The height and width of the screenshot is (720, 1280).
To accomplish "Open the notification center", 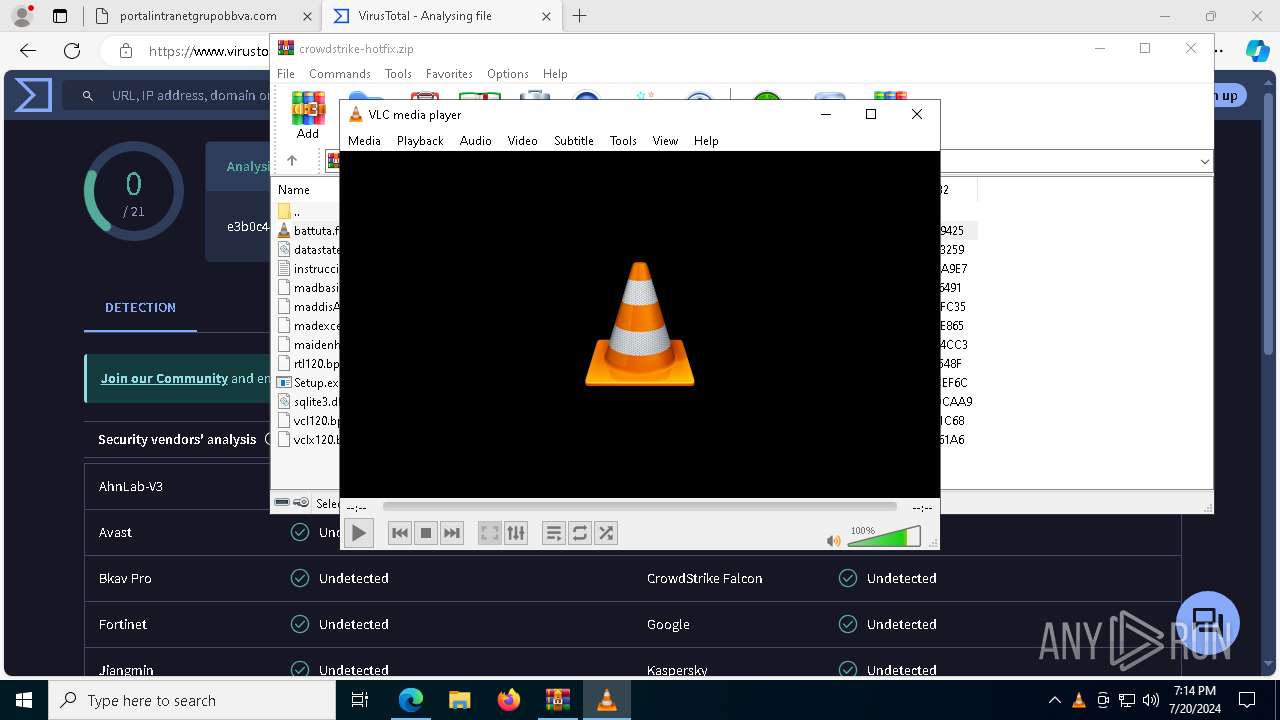I will click(1247, 700).
